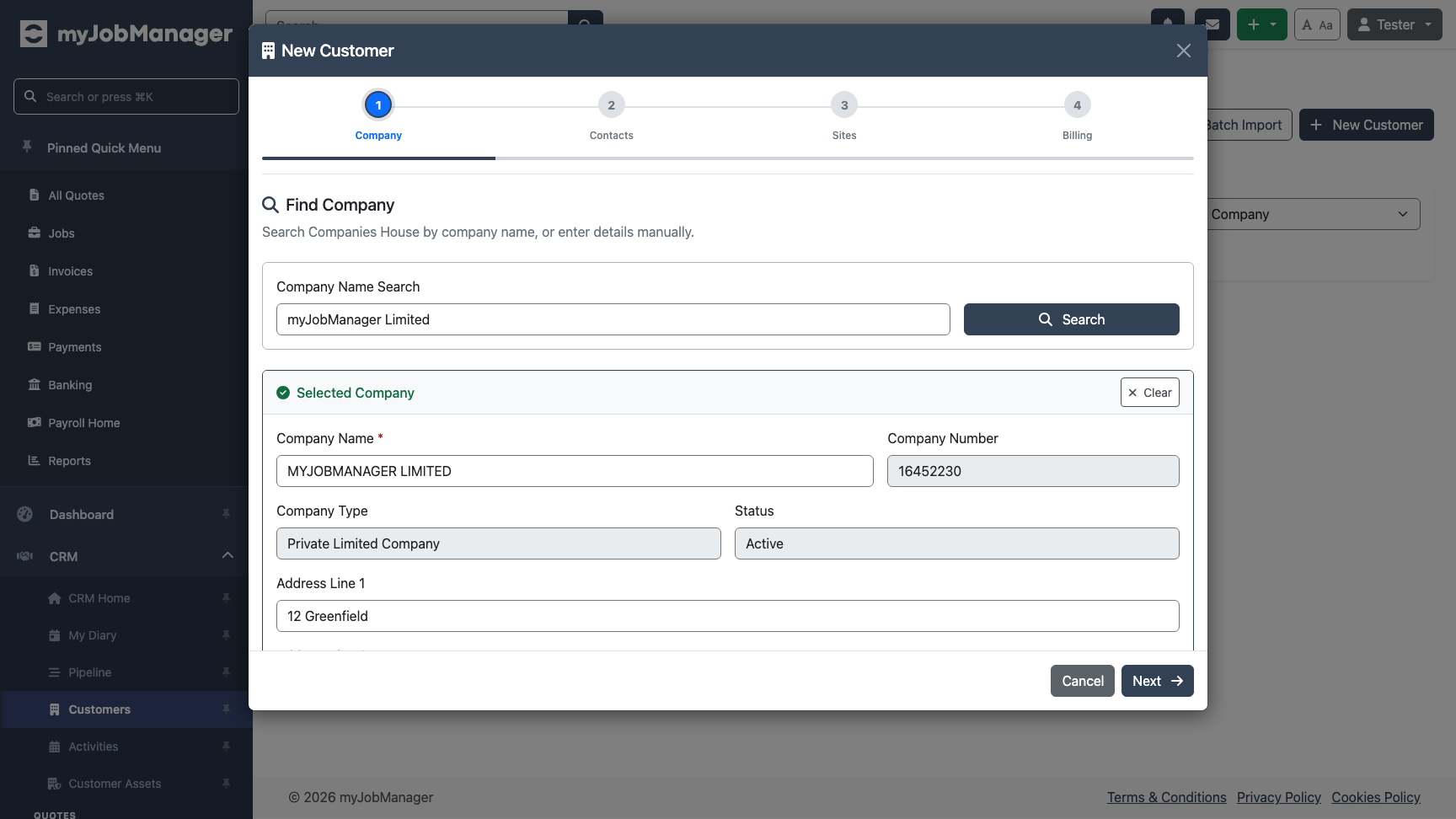Toggle pin for Pipeline
This screenshot has width=1456, height=819.
(226, 672)
